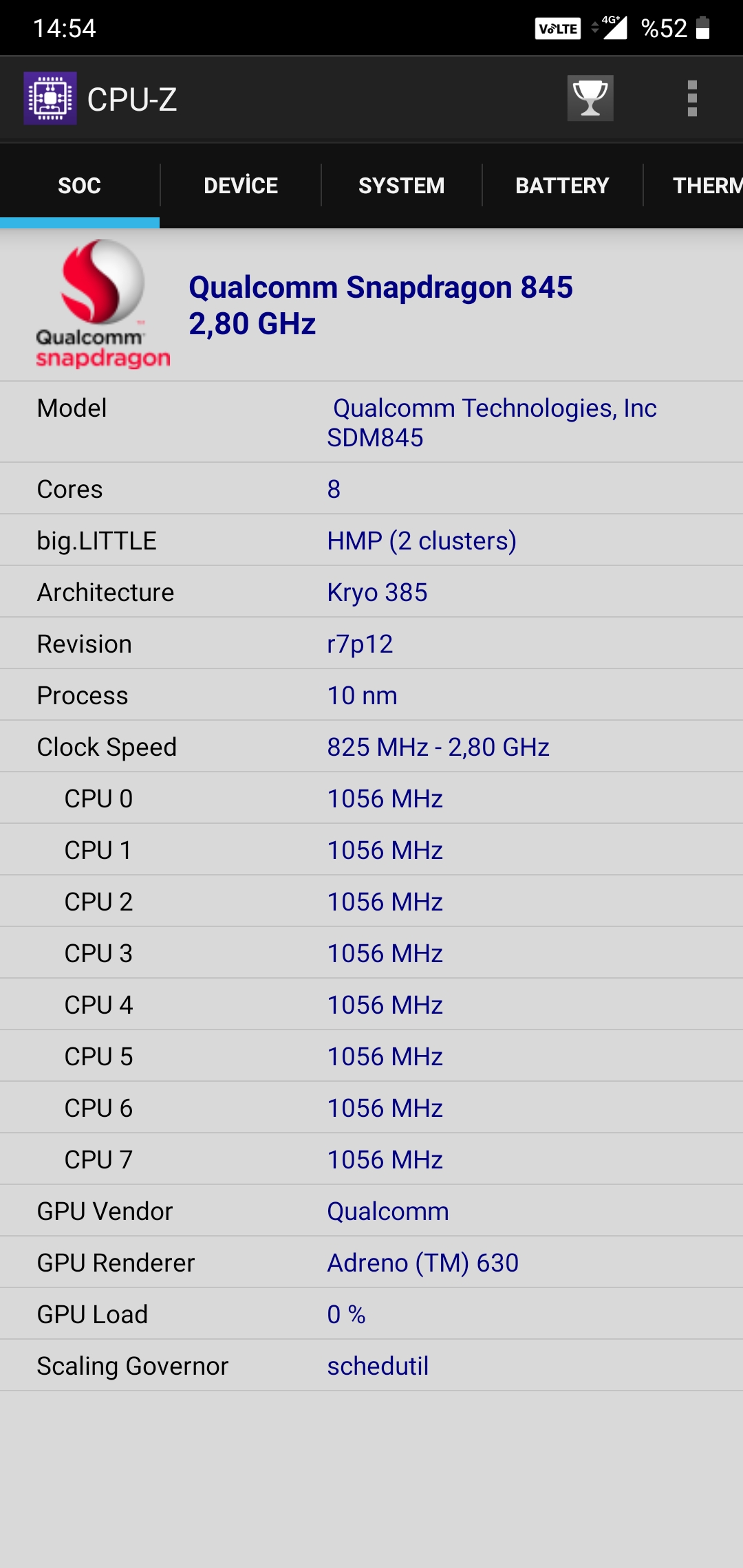Open the three-dot overflow menu
Image resolution: width=743 pixels, height=1568 pixels.
coord(692,98)
